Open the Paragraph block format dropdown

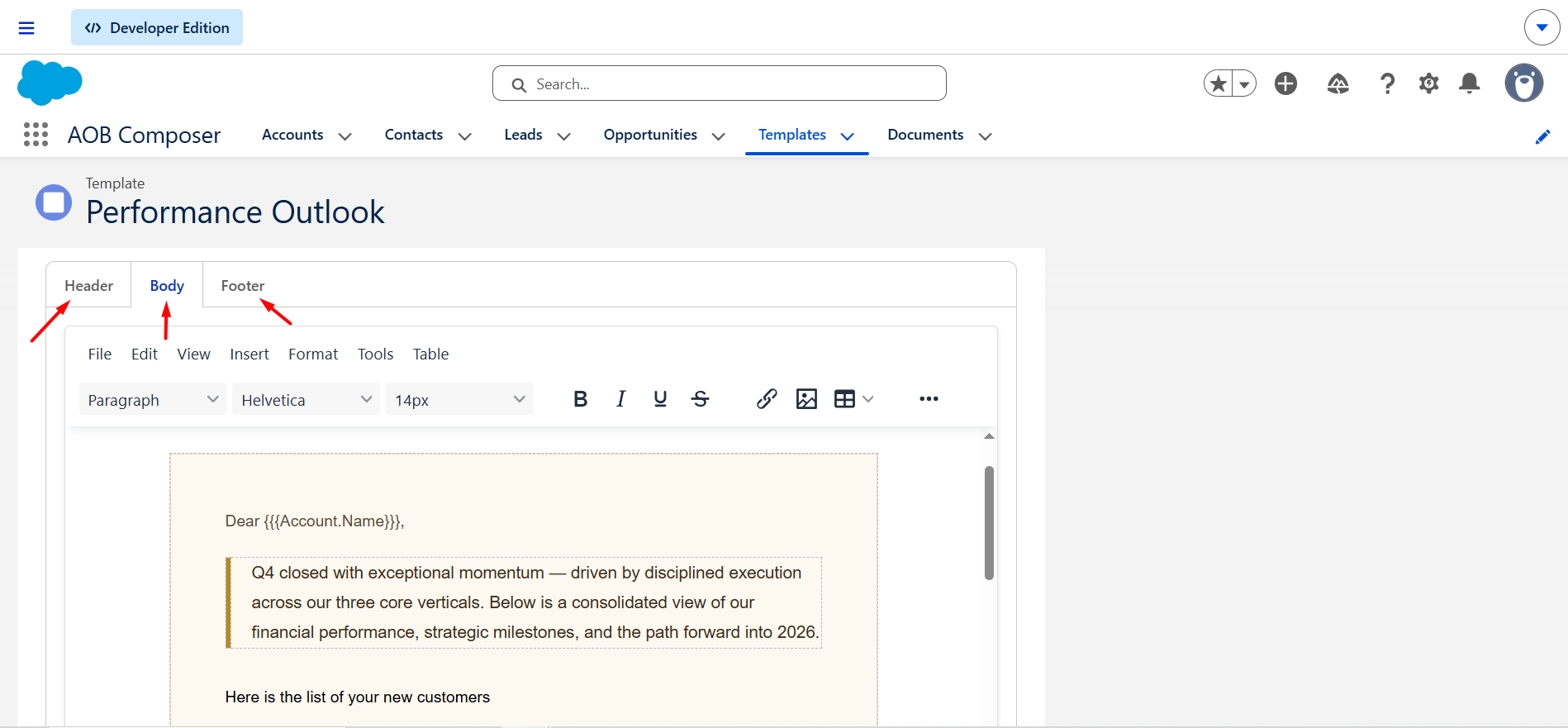tap(153, 399)
